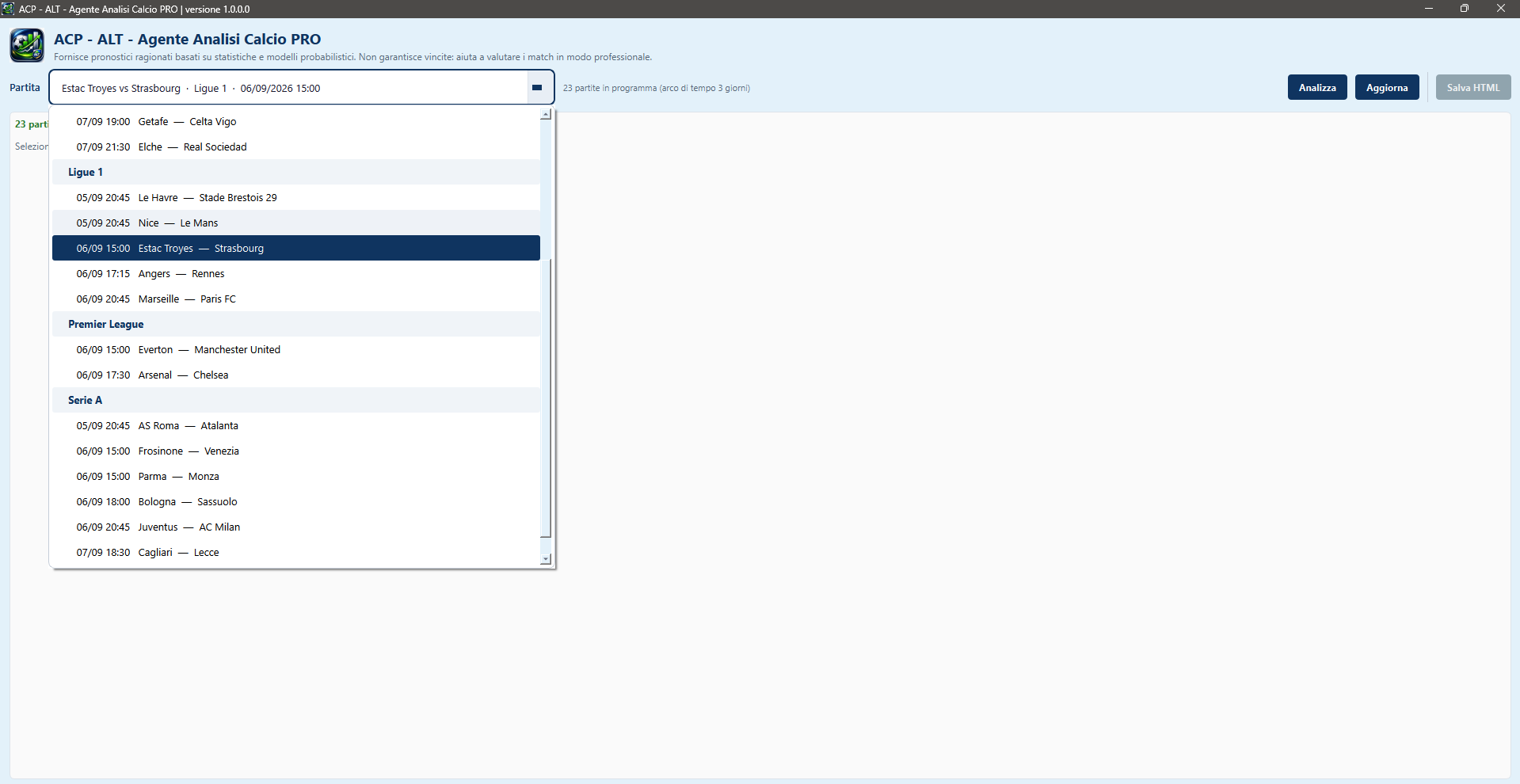
Task: Pick the Bologna — Sassuolo match
Action: click(x=296, y=501)
